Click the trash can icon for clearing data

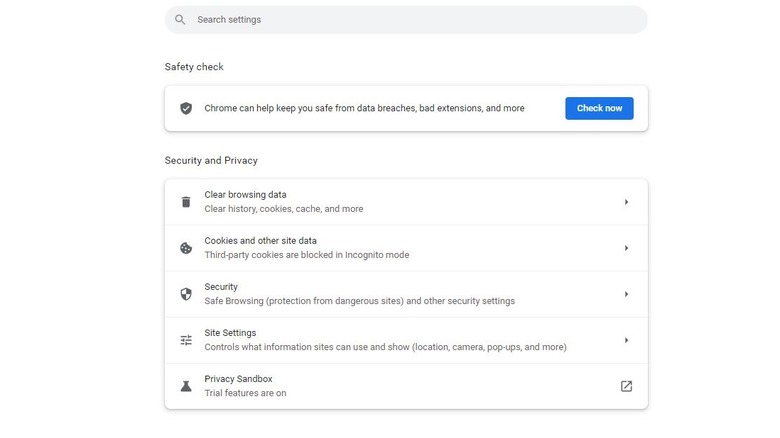(x=186, y=202)
